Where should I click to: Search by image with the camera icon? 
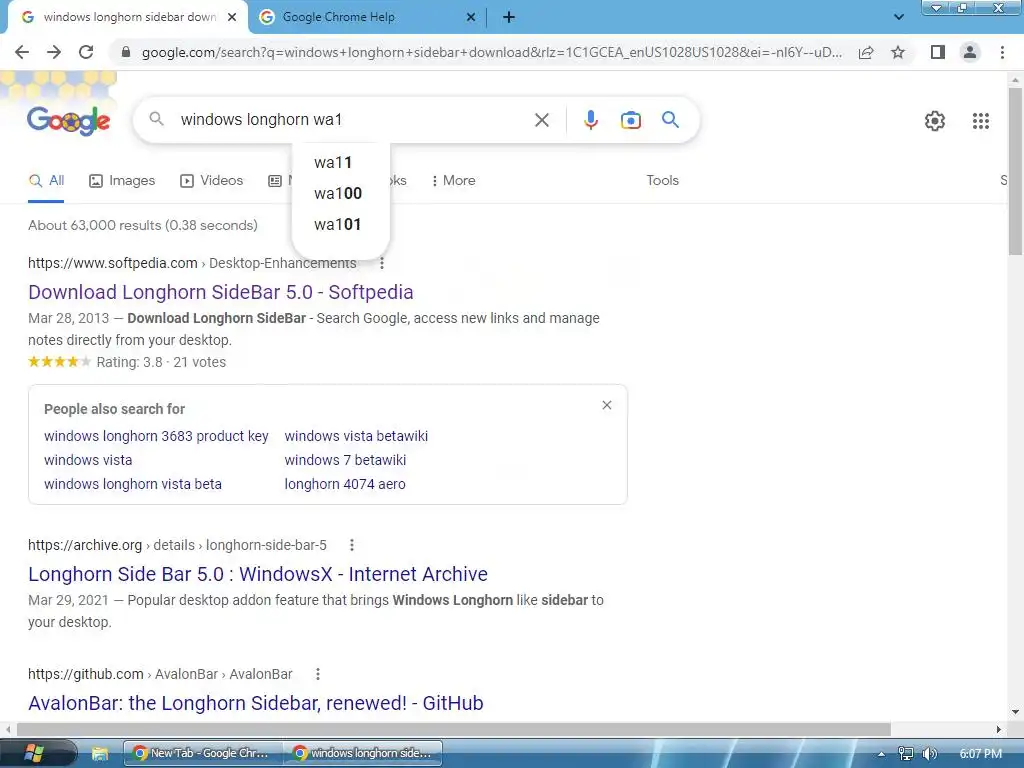(x=631, y=120)
